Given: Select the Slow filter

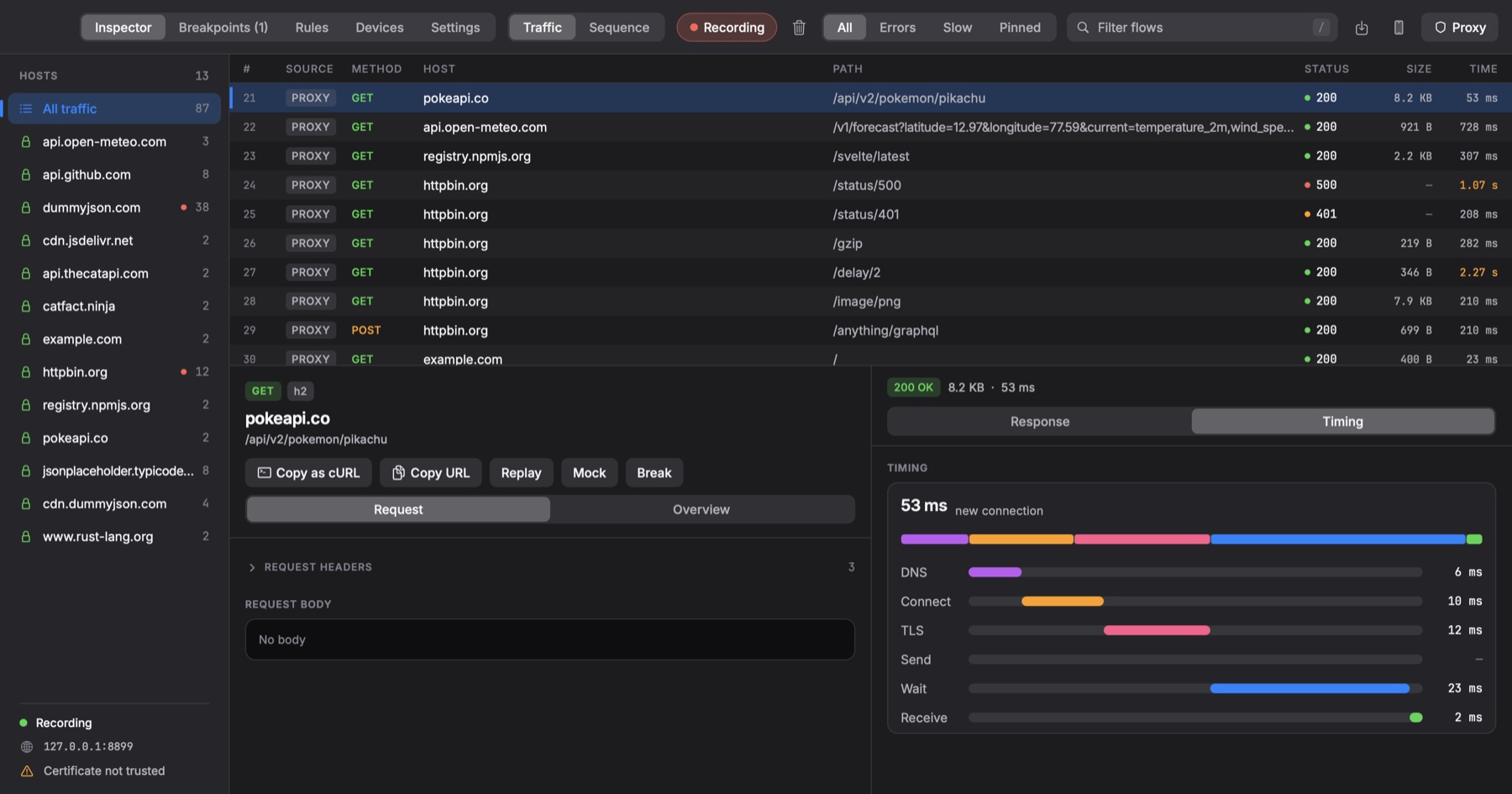Looking at the screenshot, I should pyautogui.click(x=957, y=27).
